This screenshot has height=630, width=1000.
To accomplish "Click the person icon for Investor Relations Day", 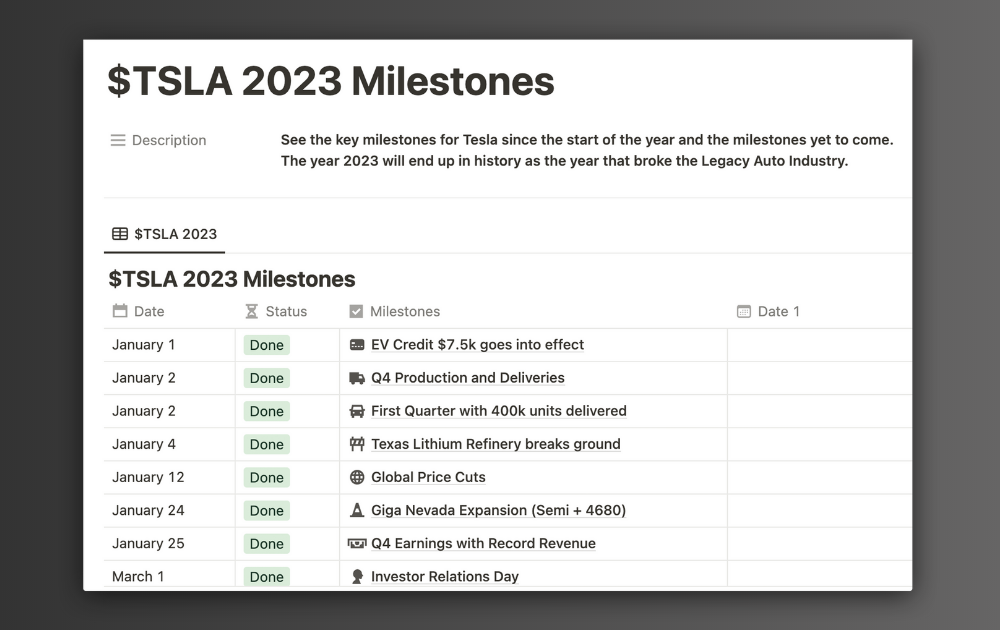I will (356, 576).
